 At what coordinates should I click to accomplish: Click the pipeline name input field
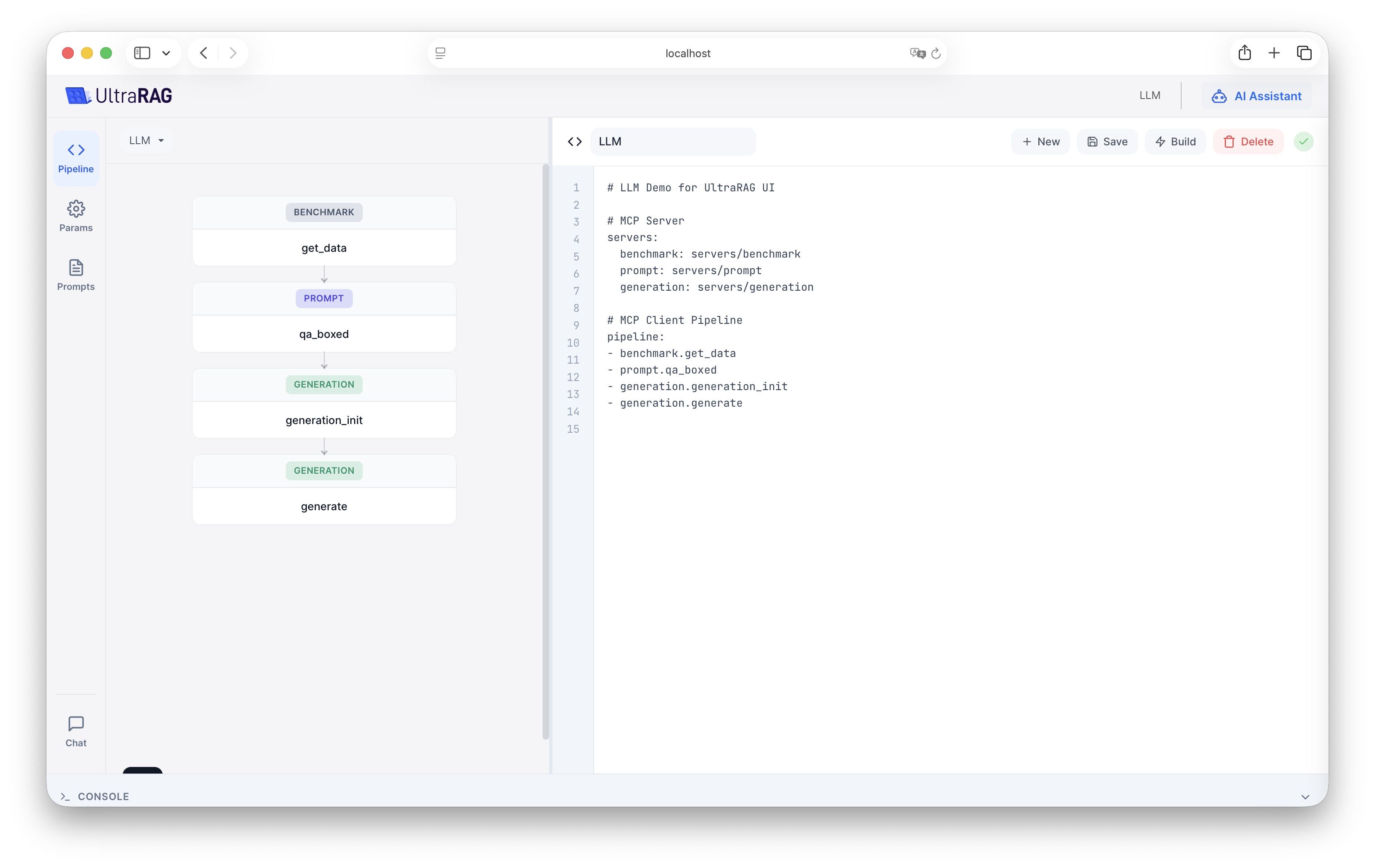pyautogui.click(x=673, y=142)
